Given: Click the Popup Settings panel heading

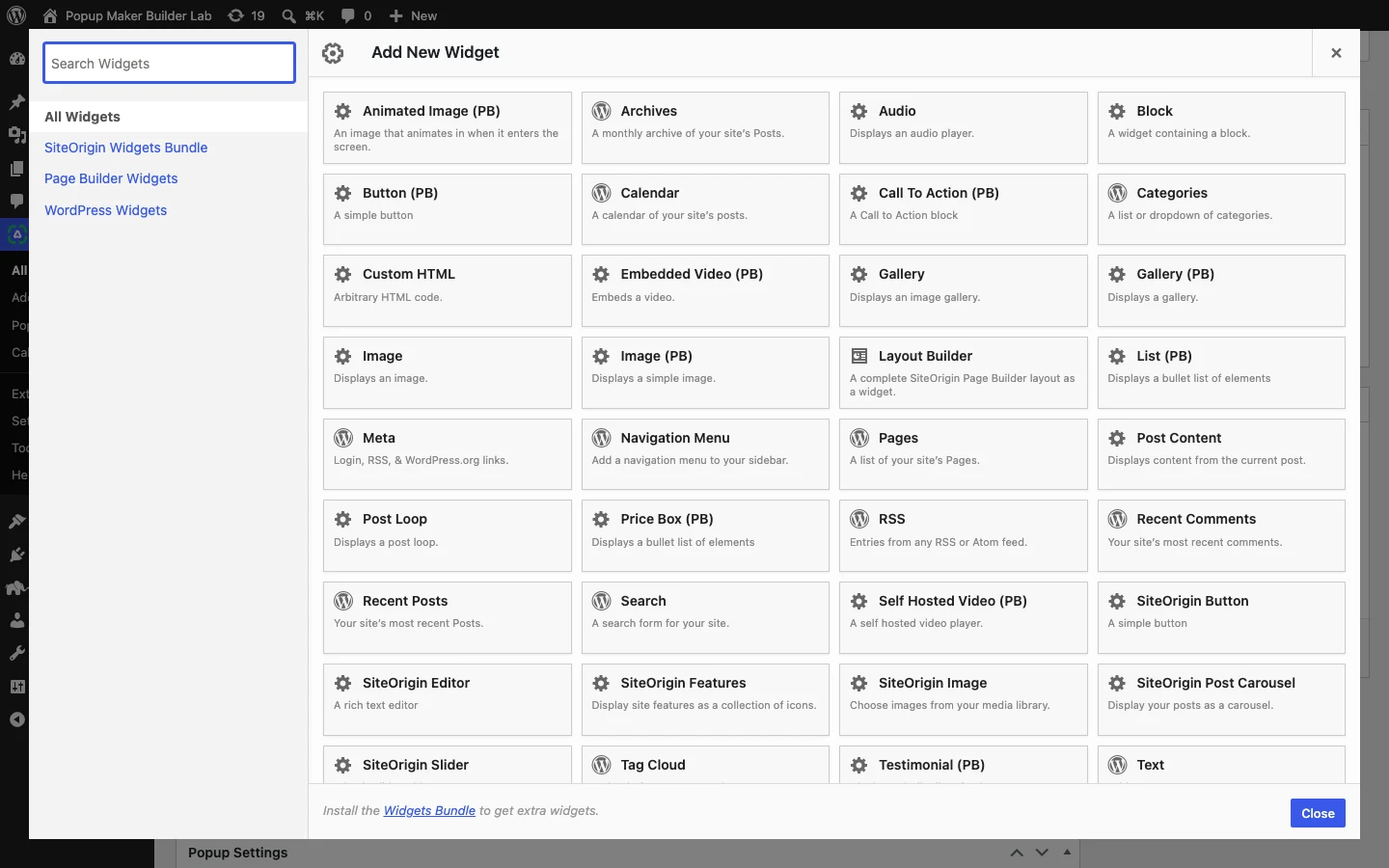Looking at the screenshot, I should [237, 853].
